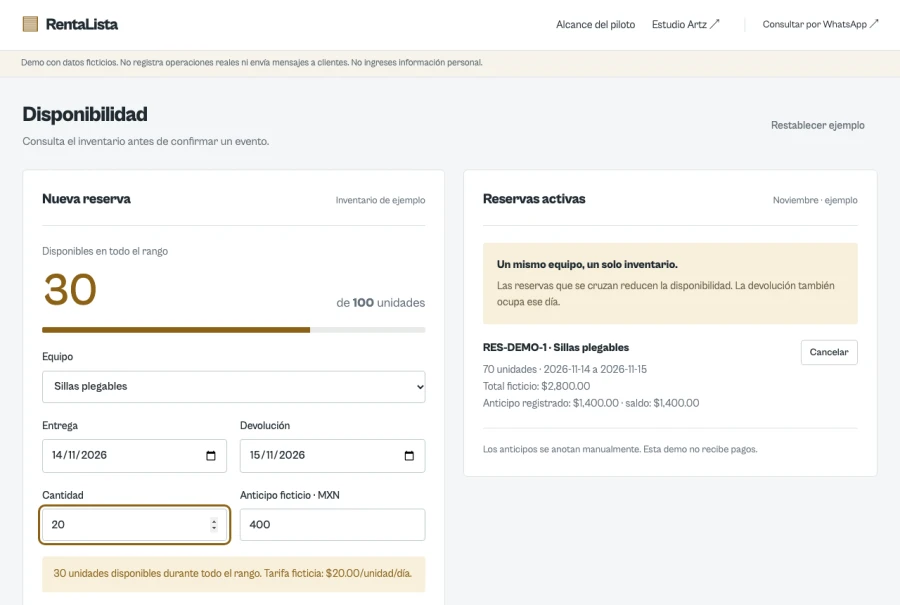Click '70 unidades · 2026-11-14 a 2026-11-15' line
Image resolution: width=900 pixels, height=605 pixels.
(564, 369)
